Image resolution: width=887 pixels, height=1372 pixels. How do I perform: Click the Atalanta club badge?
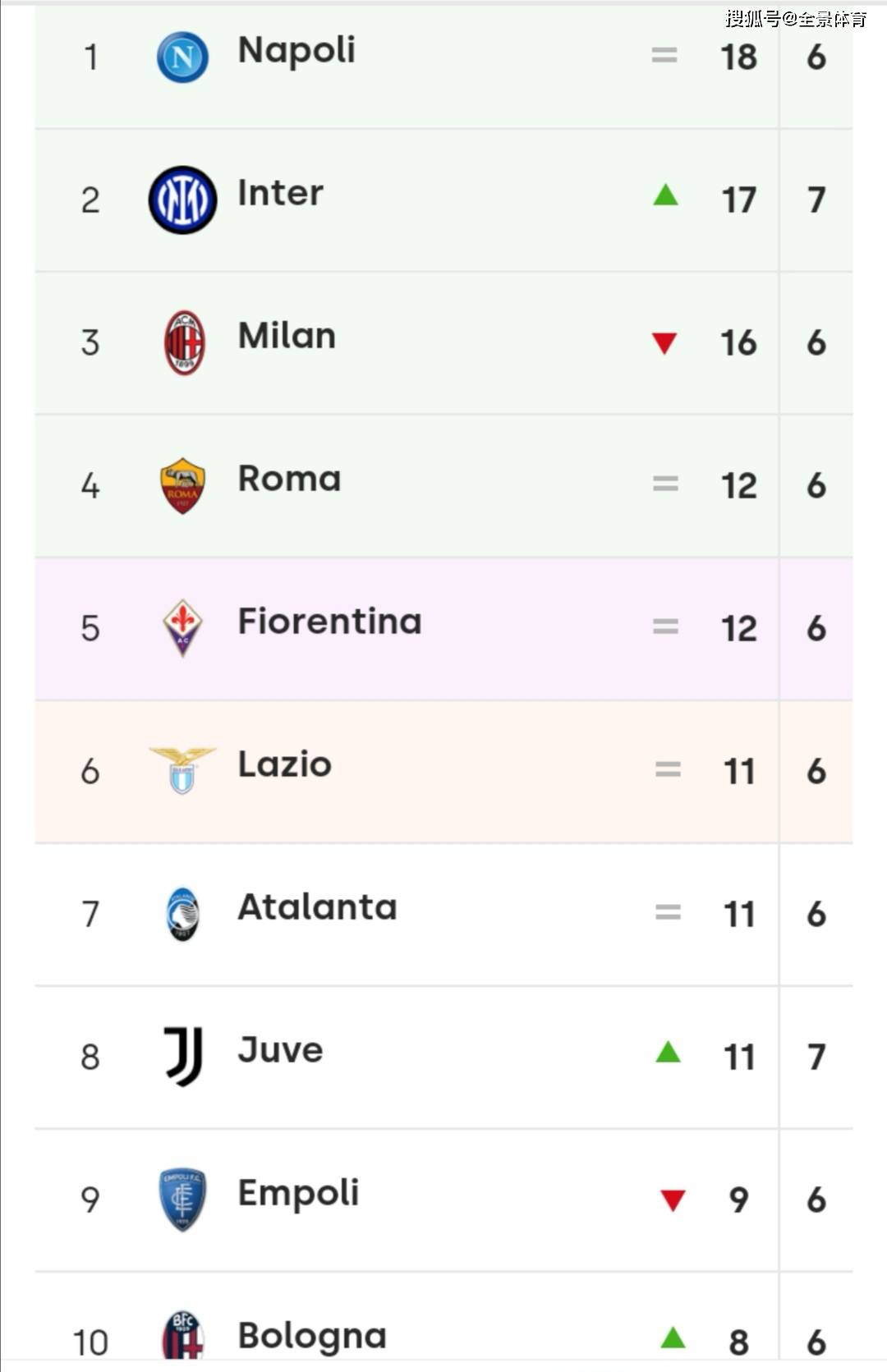pyautogui.click(x=182, y=914)
